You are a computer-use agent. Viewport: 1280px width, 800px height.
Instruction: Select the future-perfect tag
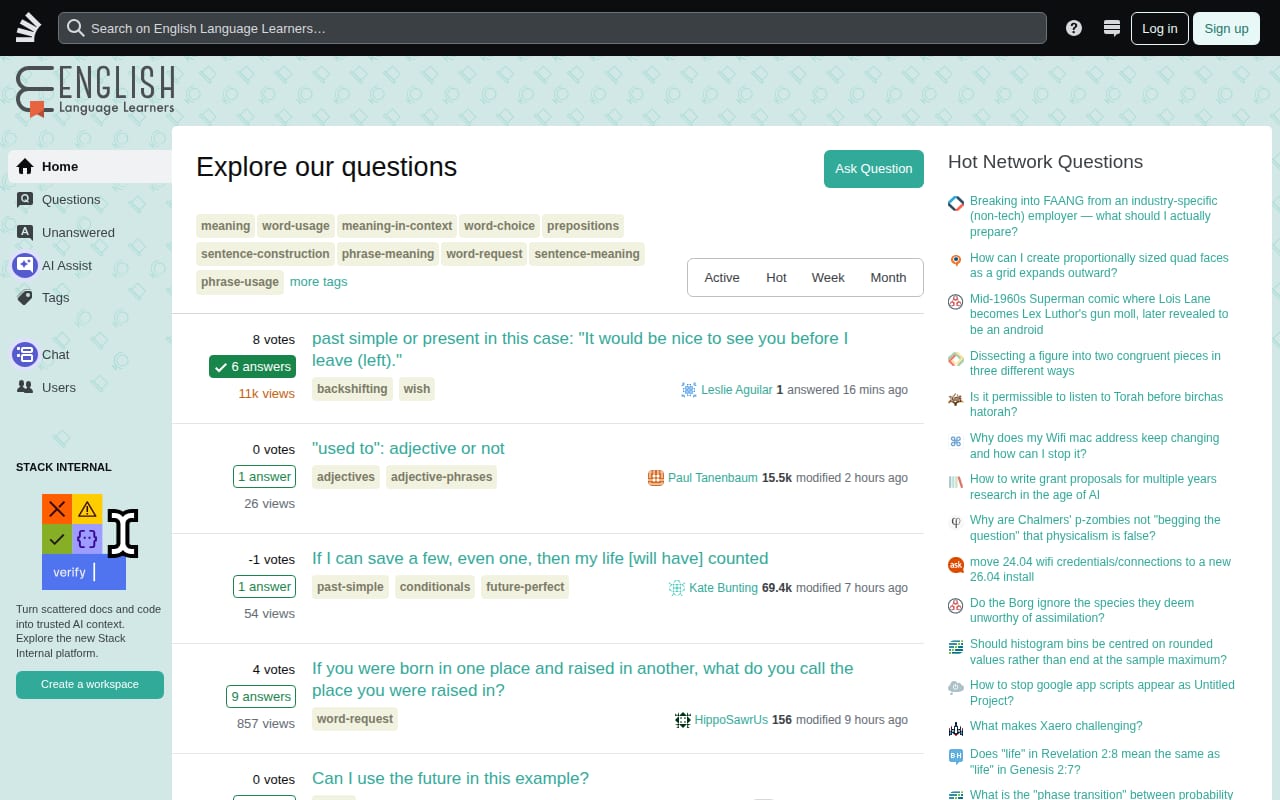coord(525,587)
